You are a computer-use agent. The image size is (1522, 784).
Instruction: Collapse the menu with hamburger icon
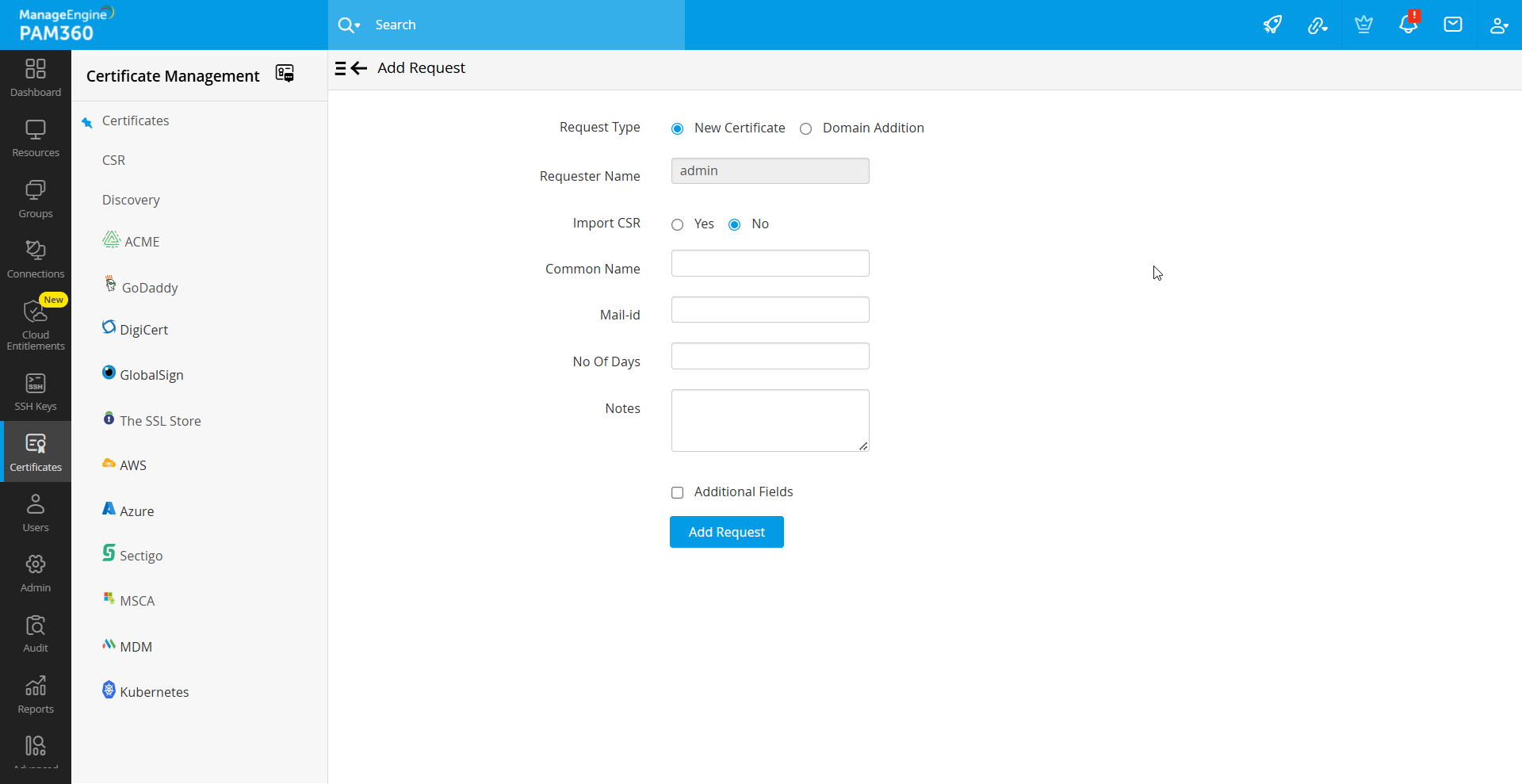coord(340,68)
